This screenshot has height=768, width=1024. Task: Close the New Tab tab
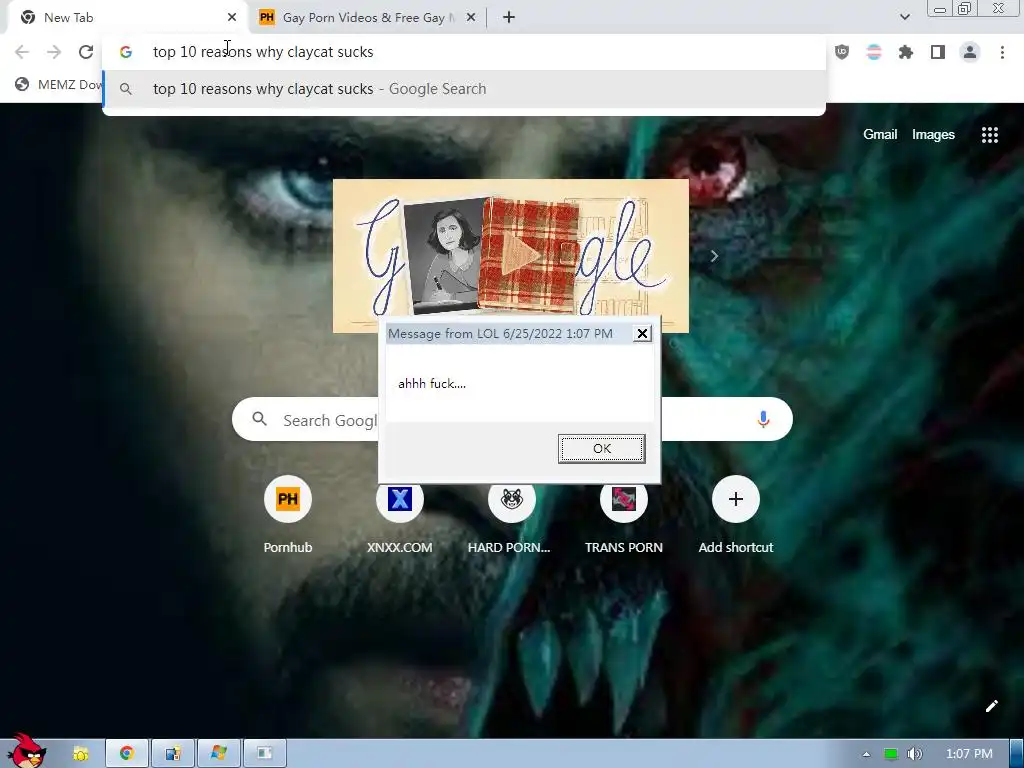point(232,18)
